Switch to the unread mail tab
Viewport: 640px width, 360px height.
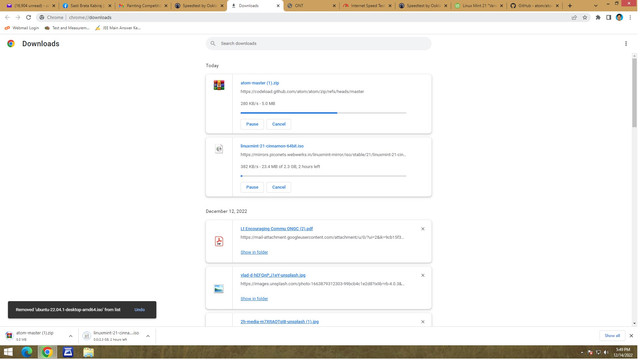pos(29,6)
